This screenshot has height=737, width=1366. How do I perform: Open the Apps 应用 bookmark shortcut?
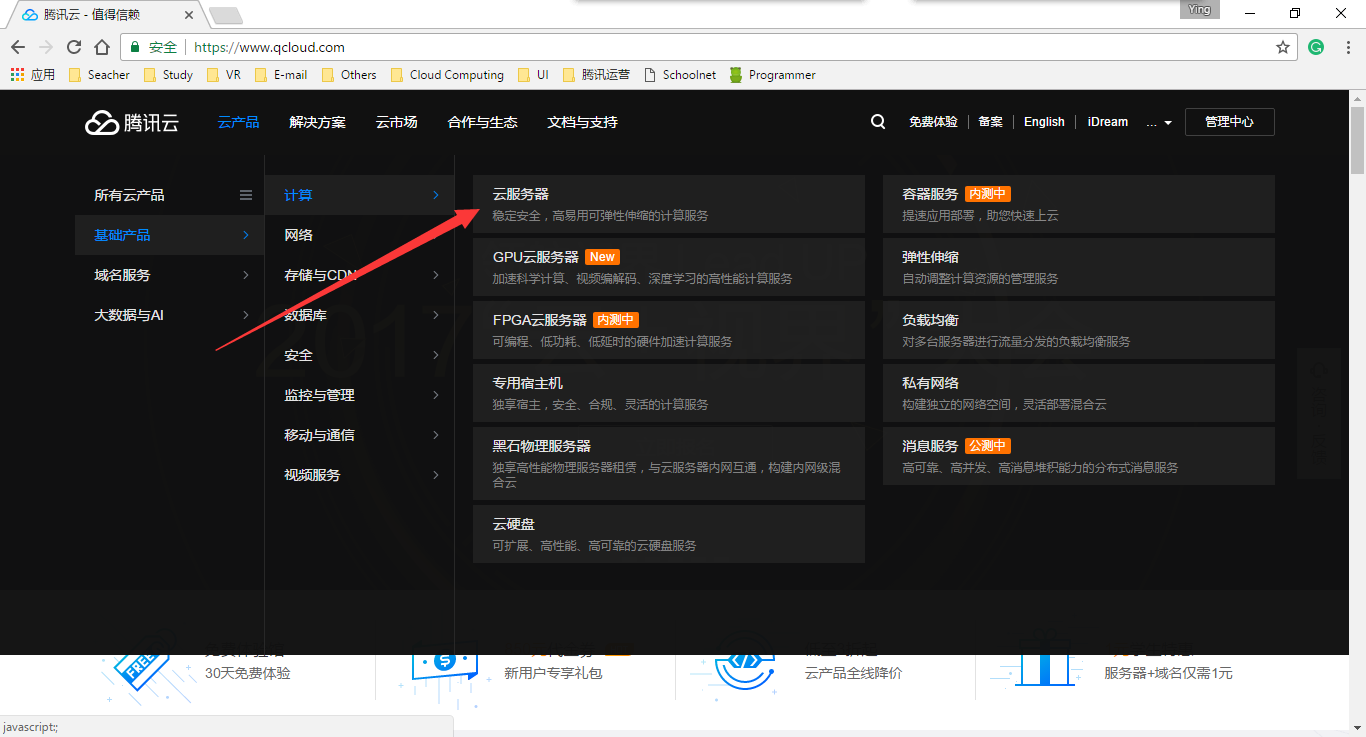[33, 75]
